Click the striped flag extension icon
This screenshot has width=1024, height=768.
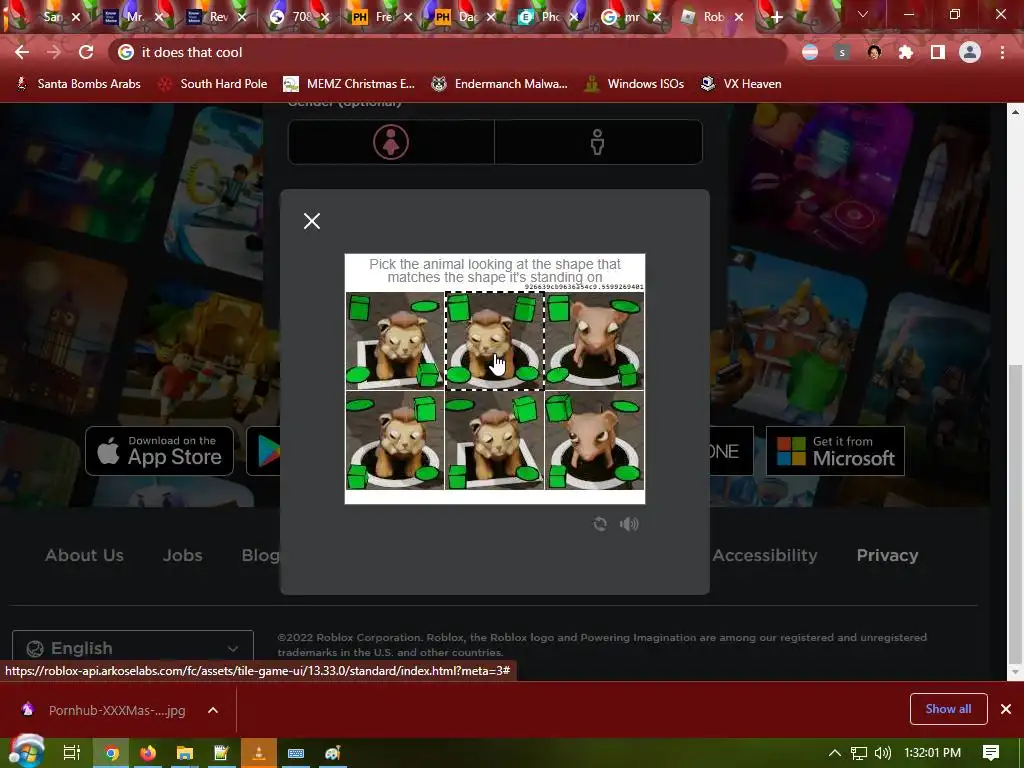810,52
